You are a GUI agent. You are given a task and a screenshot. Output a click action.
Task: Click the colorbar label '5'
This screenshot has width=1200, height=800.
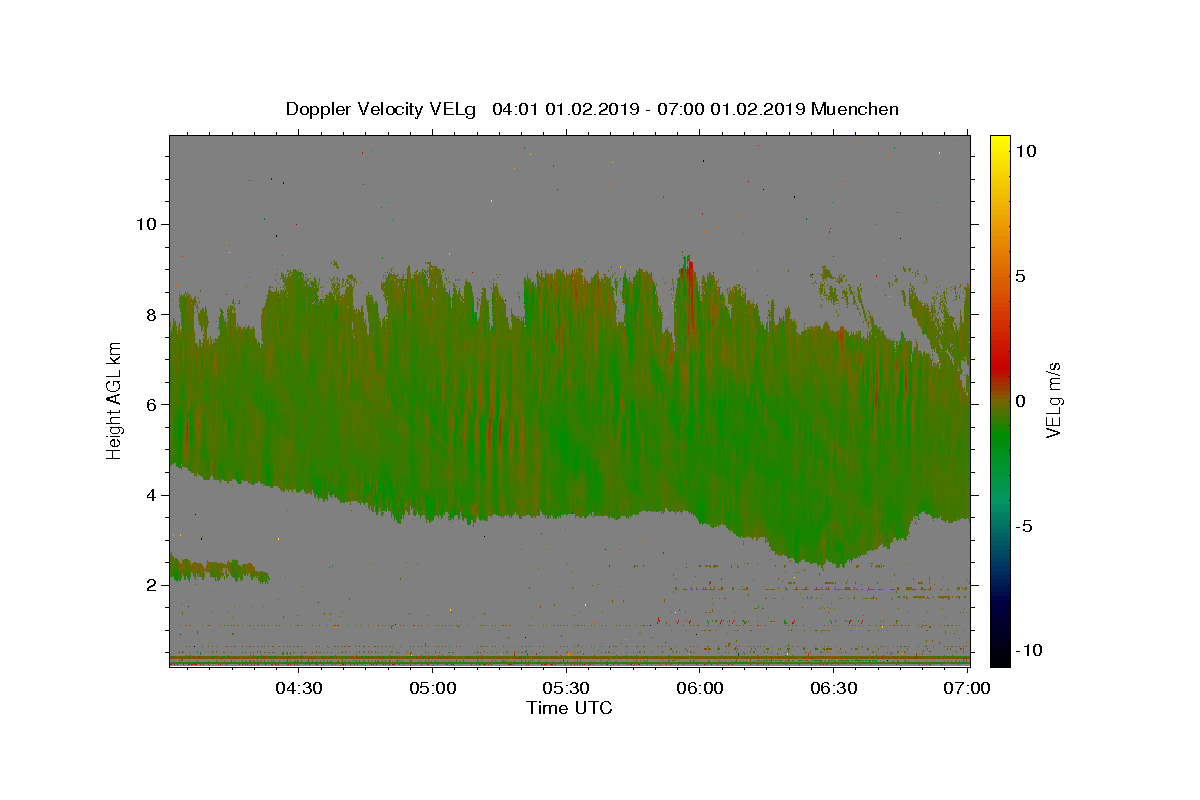(x=1021, y=276)
